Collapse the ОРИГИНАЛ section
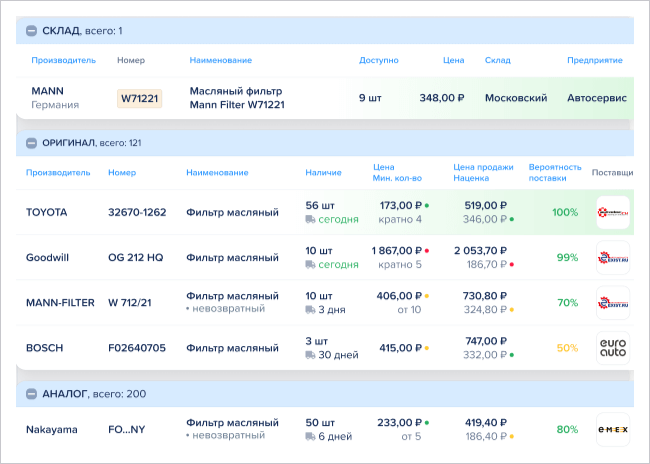The width and height of the screenshot is (650, 464). [x=32, y=143]
